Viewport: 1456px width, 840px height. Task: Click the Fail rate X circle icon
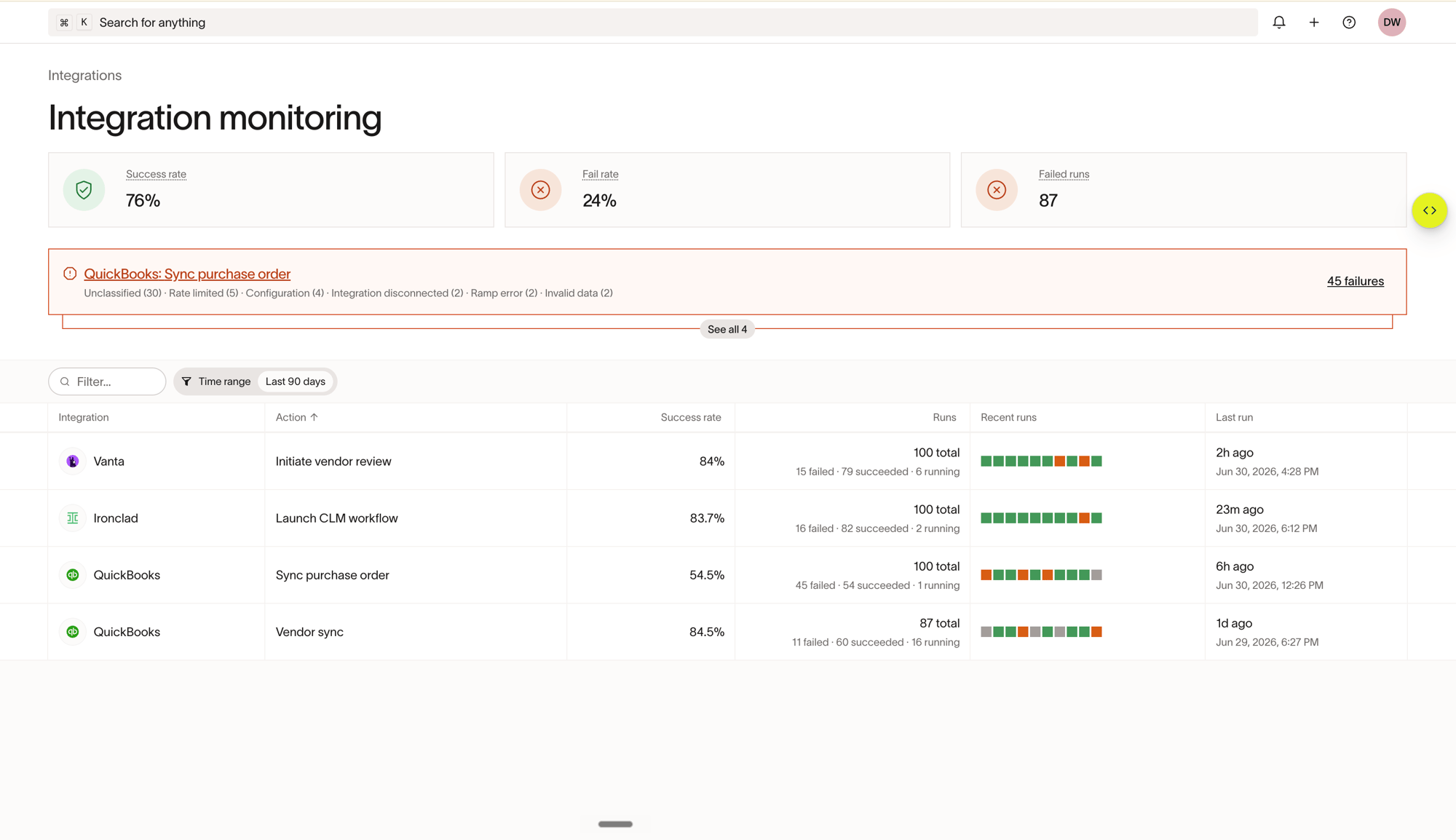(x=540, y=190)
